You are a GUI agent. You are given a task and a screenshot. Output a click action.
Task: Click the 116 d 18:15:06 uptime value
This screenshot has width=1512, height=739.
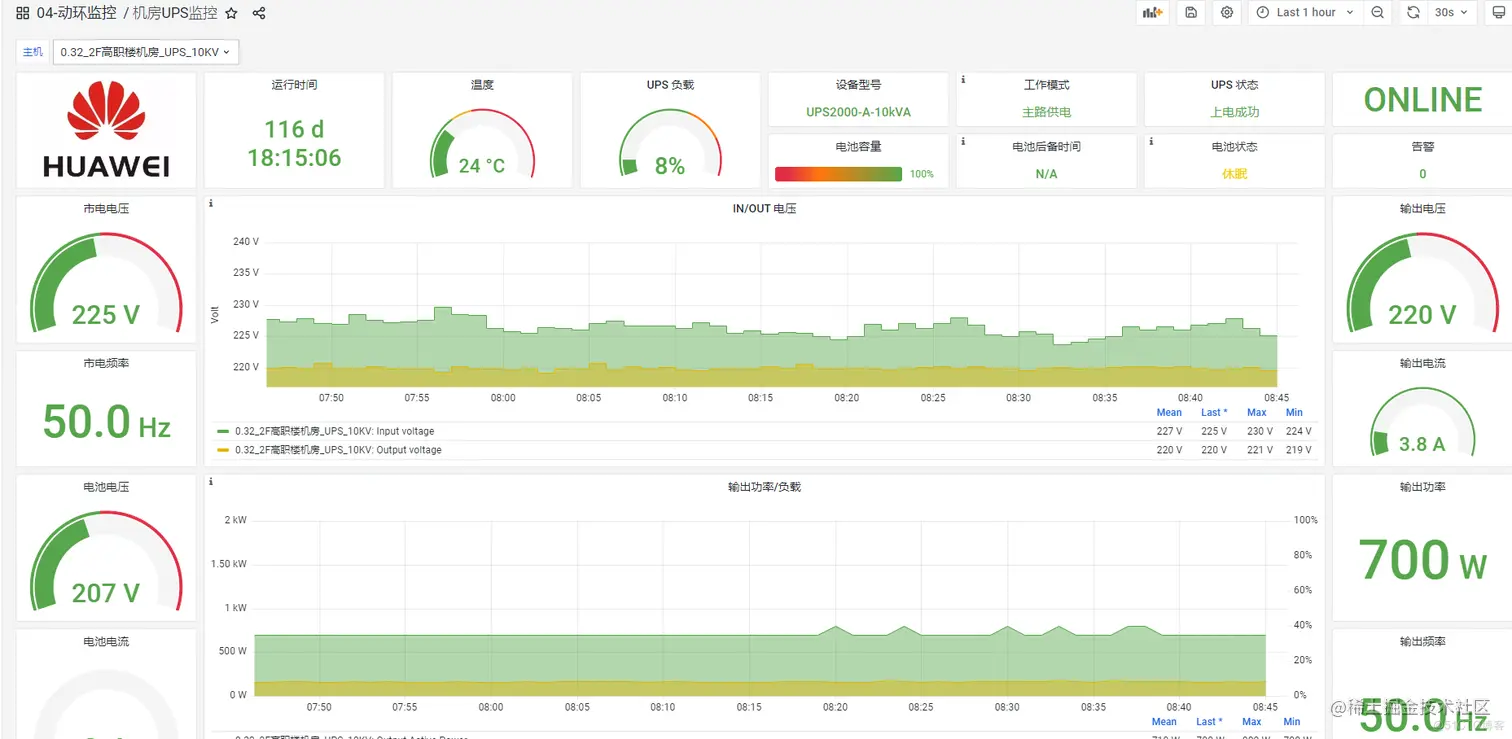[x=294, y=143]
